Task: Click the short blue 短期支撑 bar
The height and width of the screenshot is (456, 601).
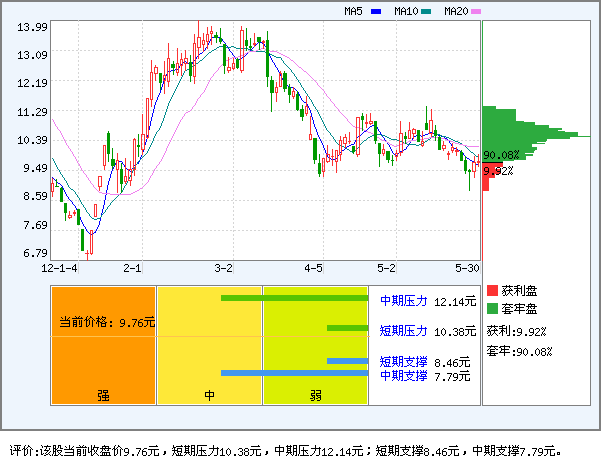Action: [x=347, y=361]
